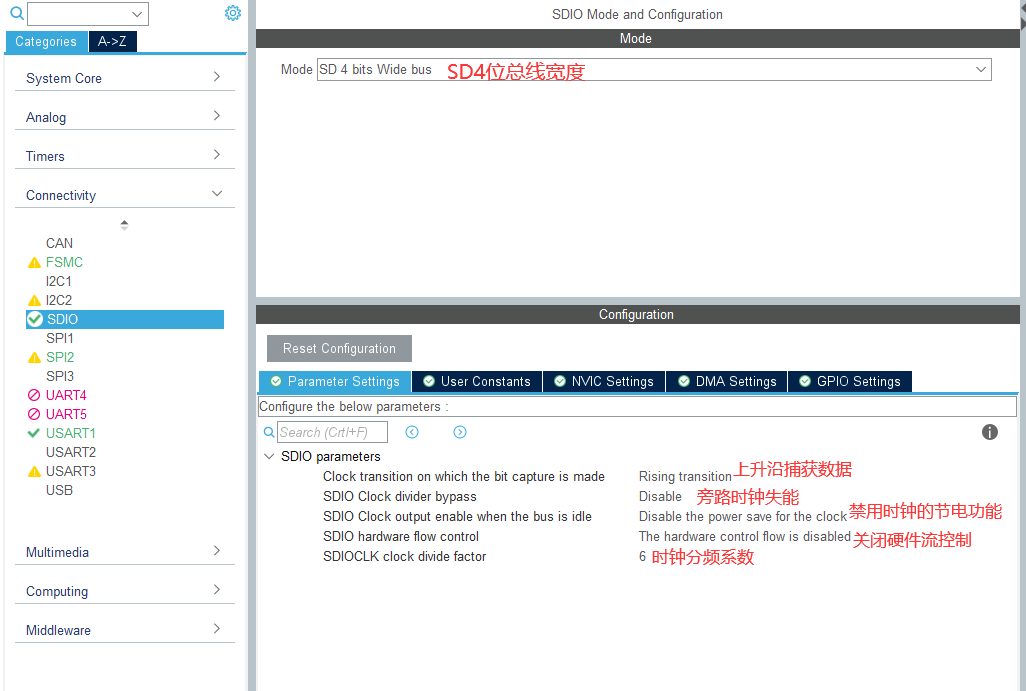1026x691 pixels.
Task: Open the NVIC Settings tab
Action: tap(604, 381)
